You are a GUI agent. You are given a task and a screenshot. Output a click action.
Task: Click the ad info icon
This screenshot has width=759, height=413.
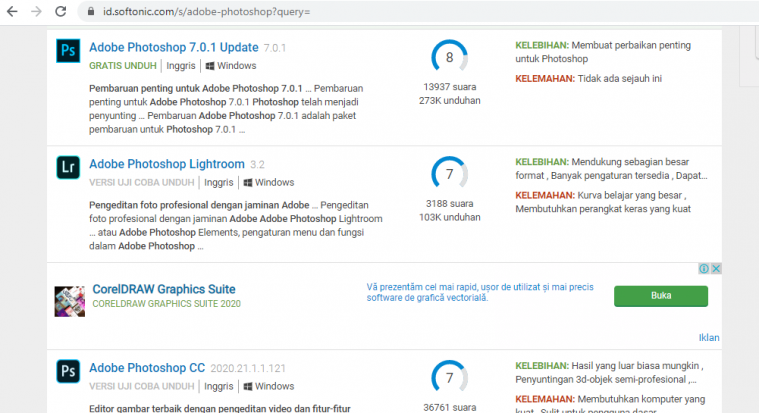[x=704, y=268]
